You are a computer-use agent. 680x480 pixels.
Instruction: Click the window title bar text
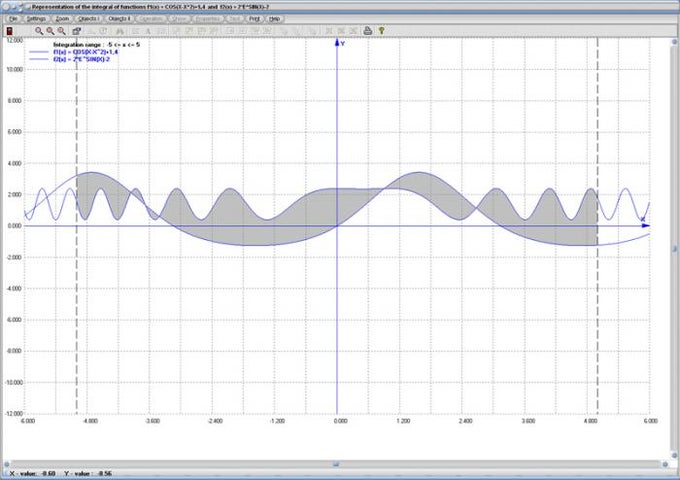coord(150,7)
